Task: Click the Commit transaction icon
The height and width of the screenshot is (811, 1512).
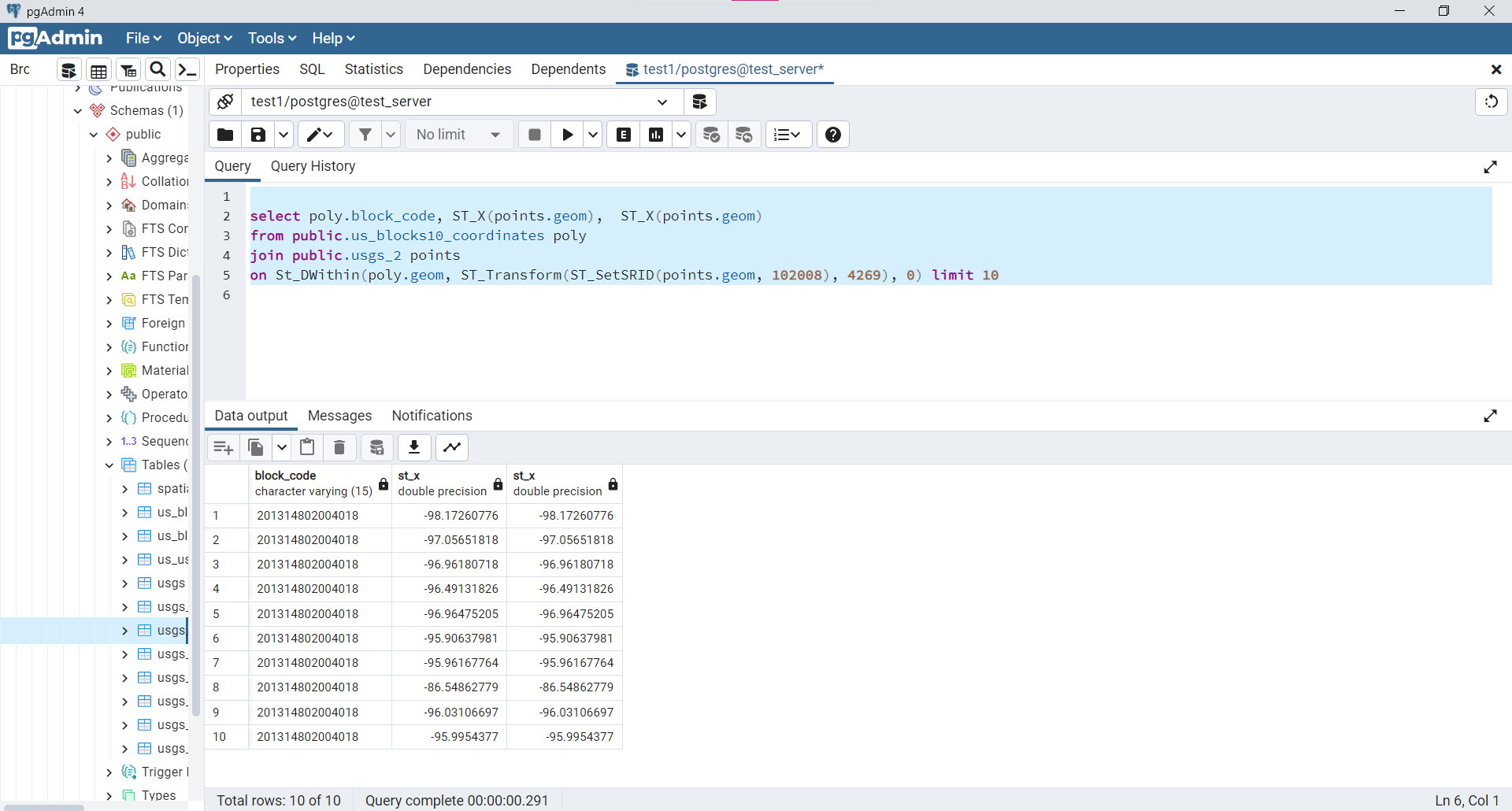Action: click(x=712, y=135)
